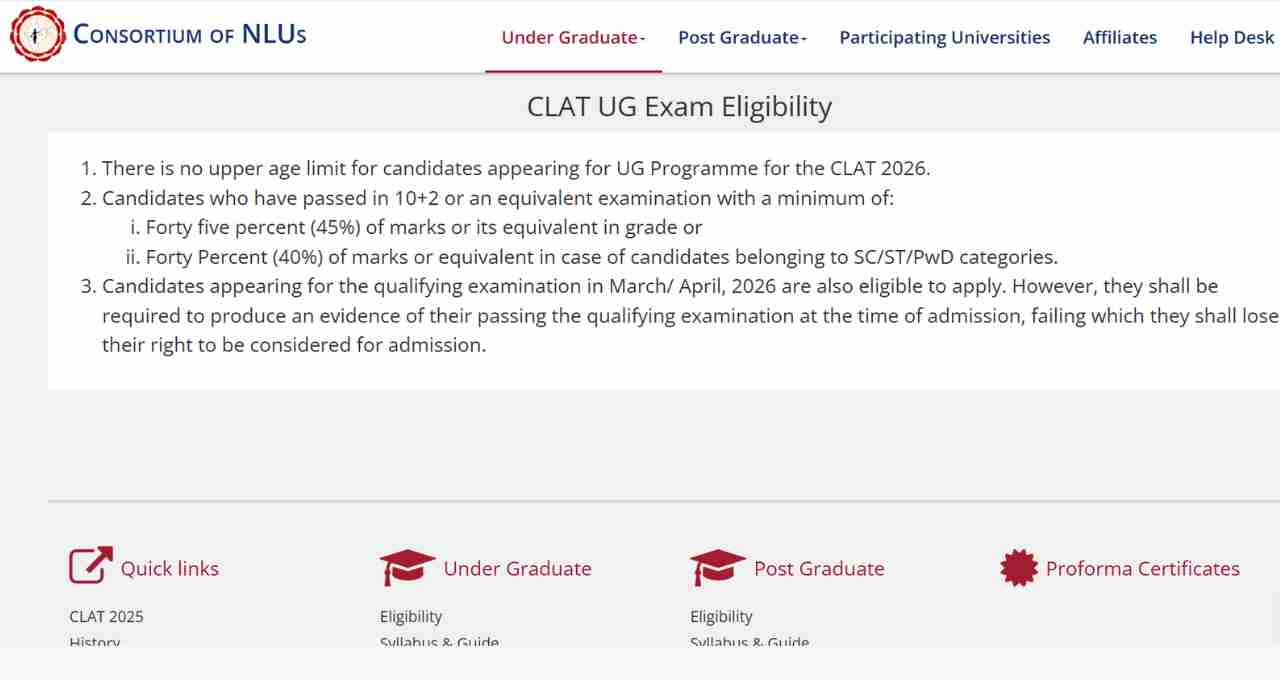Open Participating Universities in the navbar
The width and height of the screenshot is (1280, 680).
click(944, 37)
